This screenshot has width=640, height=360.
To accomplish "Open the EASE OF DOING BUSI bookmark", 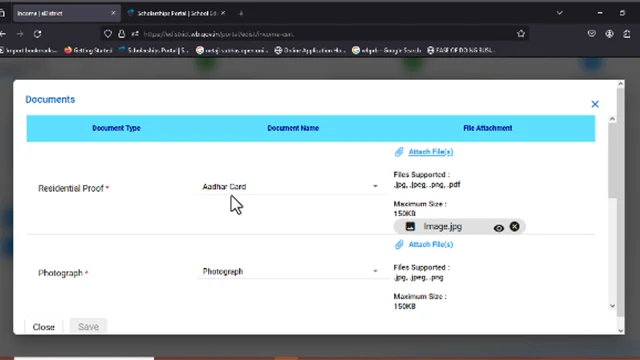I will pyautogui.click(x=461, y=50).
